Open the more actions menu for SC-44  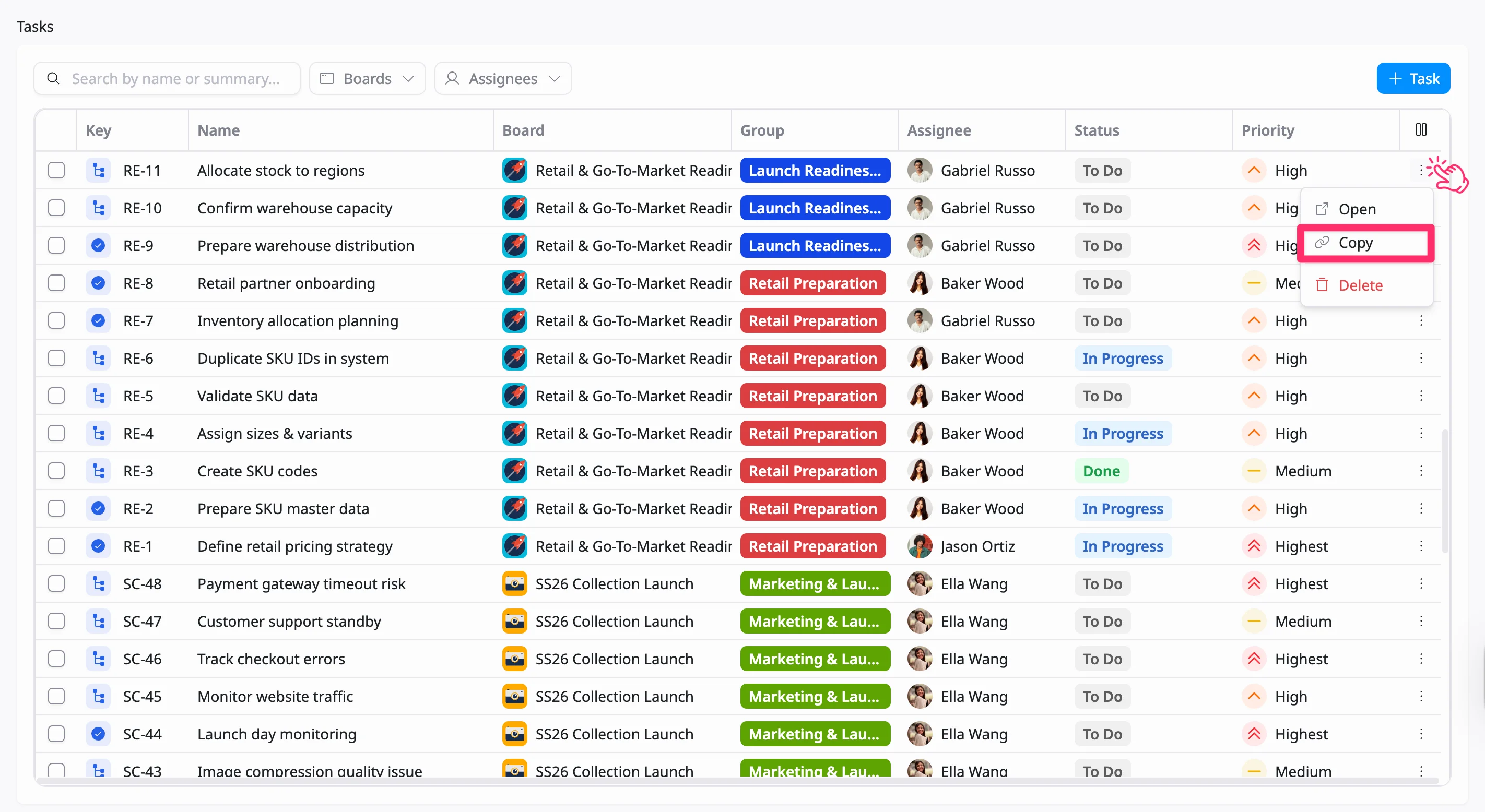[x=1421, y=734]
